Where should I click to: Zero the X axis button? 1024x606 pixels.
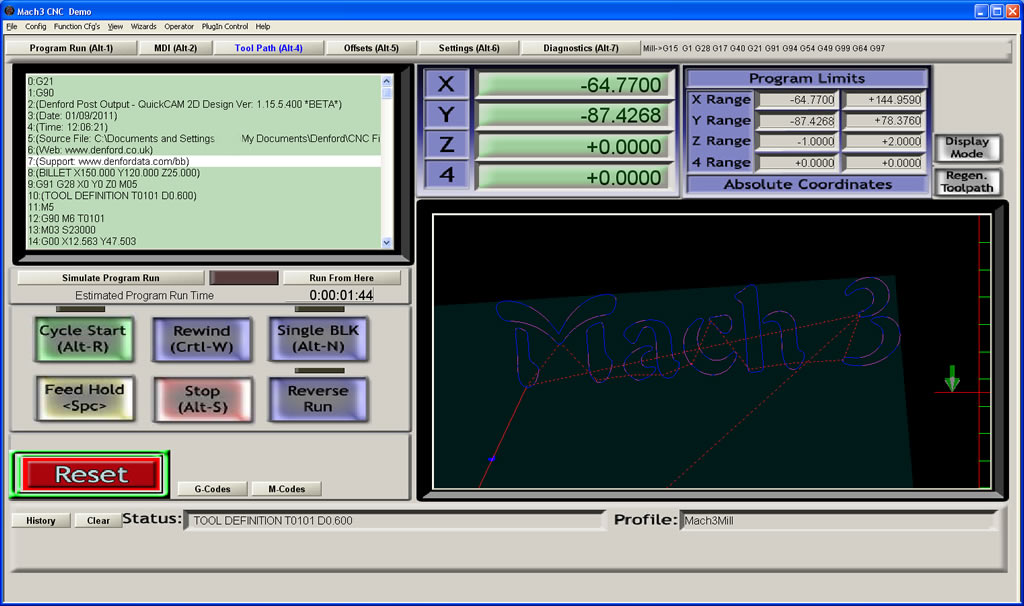click(x=446, y=85)
